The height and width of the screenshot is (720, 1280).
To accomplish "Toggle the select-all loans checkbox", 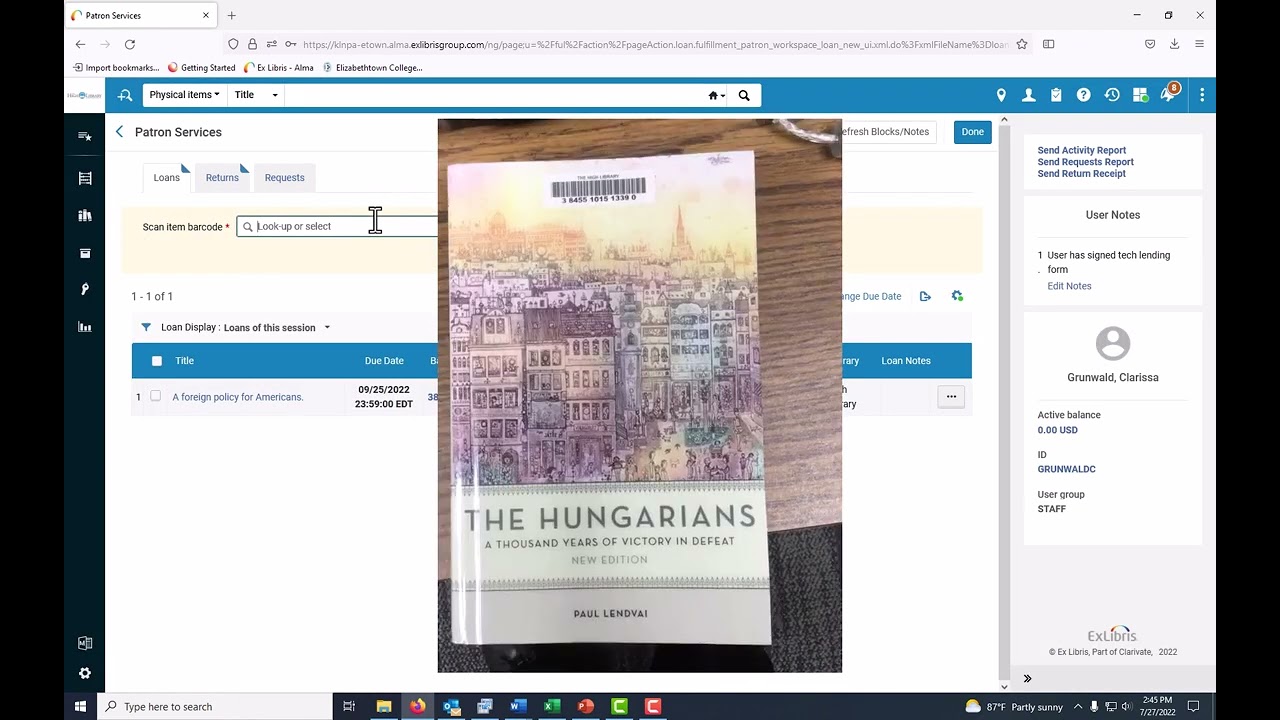I will [157, 361].
